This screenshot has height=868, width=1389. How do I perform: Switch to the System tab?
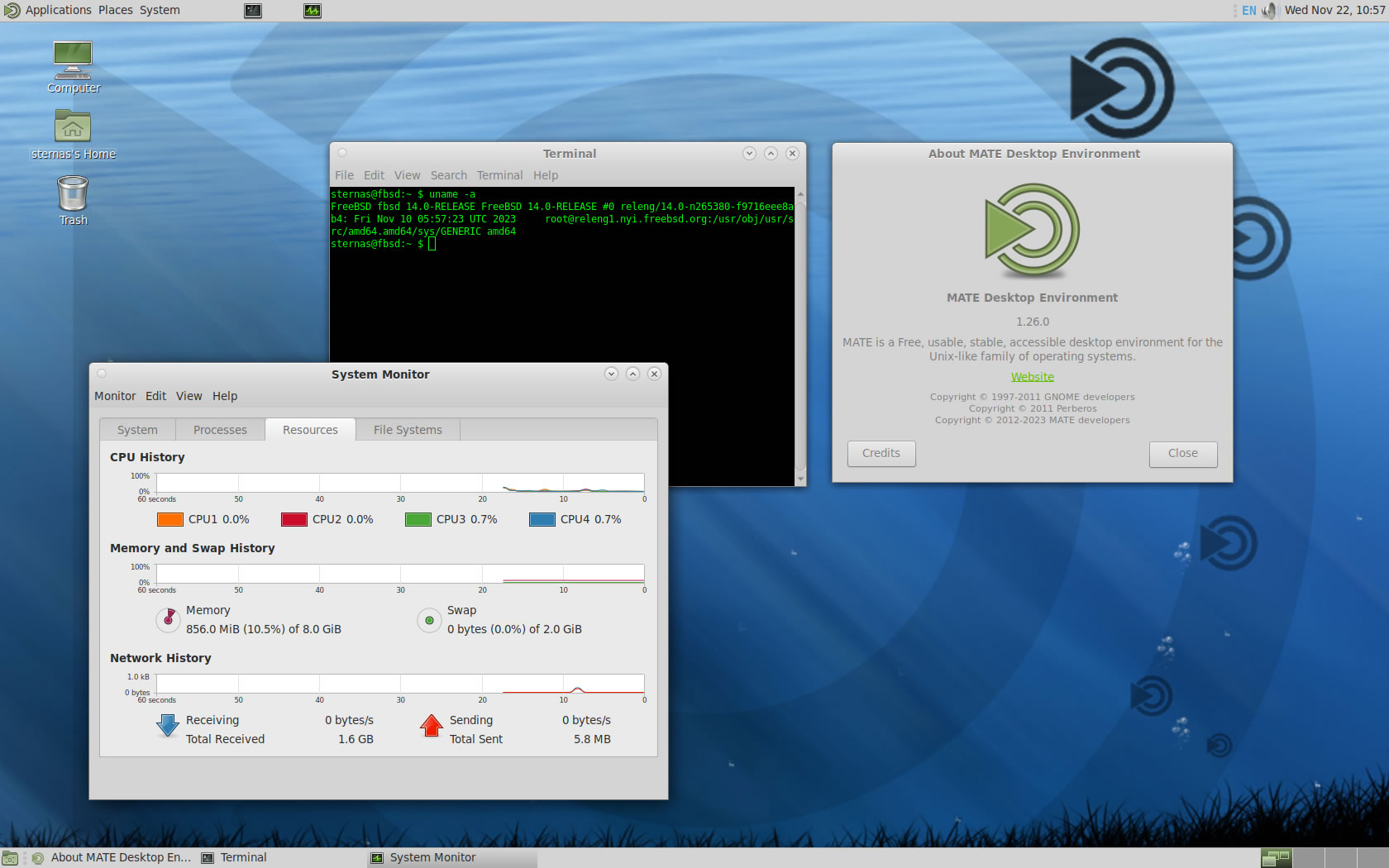137,430
